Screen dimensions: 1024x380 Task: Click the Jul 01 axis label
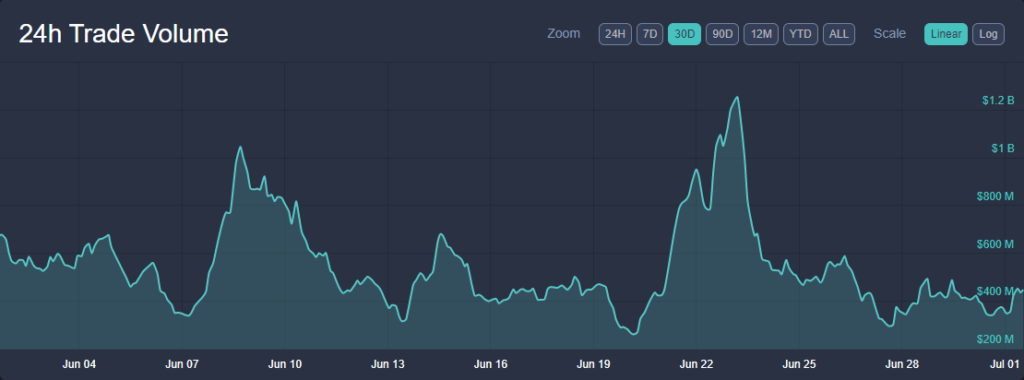click(1005, 364)
